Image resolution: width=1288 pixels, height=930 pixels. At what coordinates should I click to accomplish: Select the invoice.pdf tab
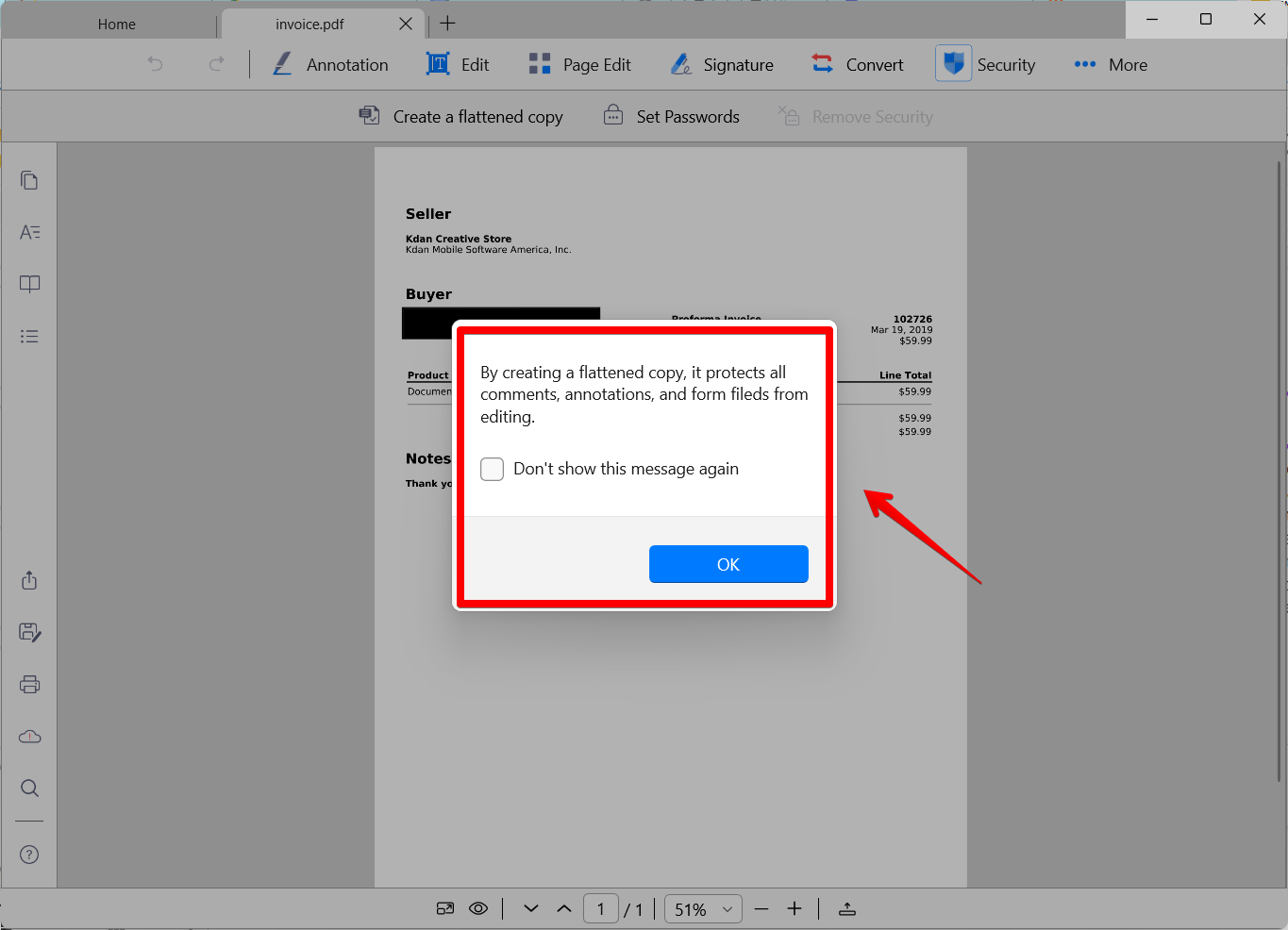point(309,25)
